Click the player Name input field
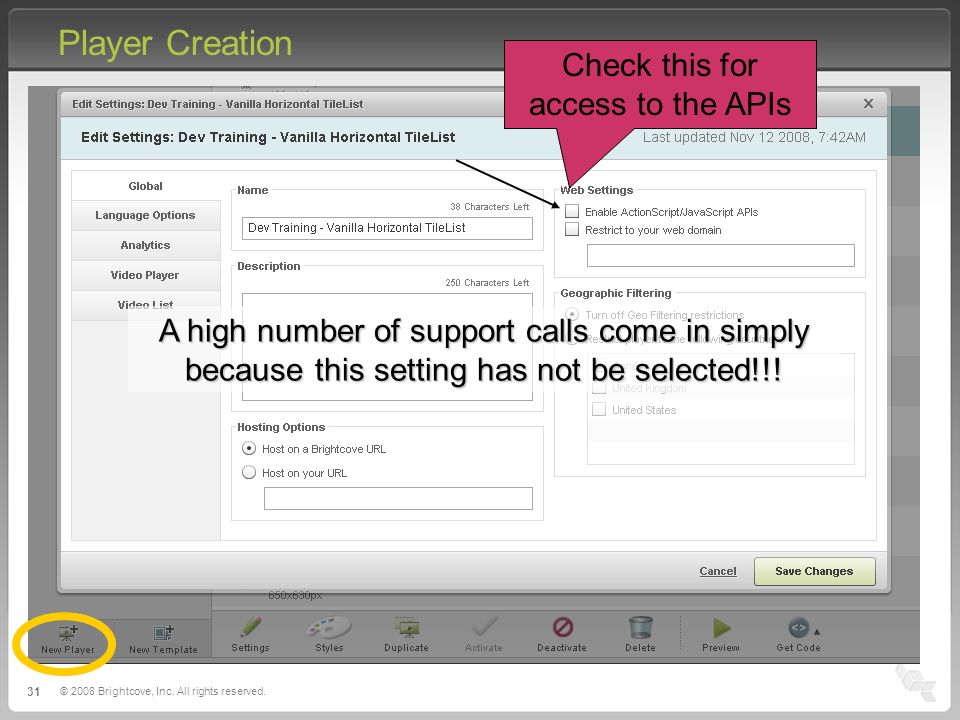The height and width of the screenshot is (720, 960). pos(387,228)
